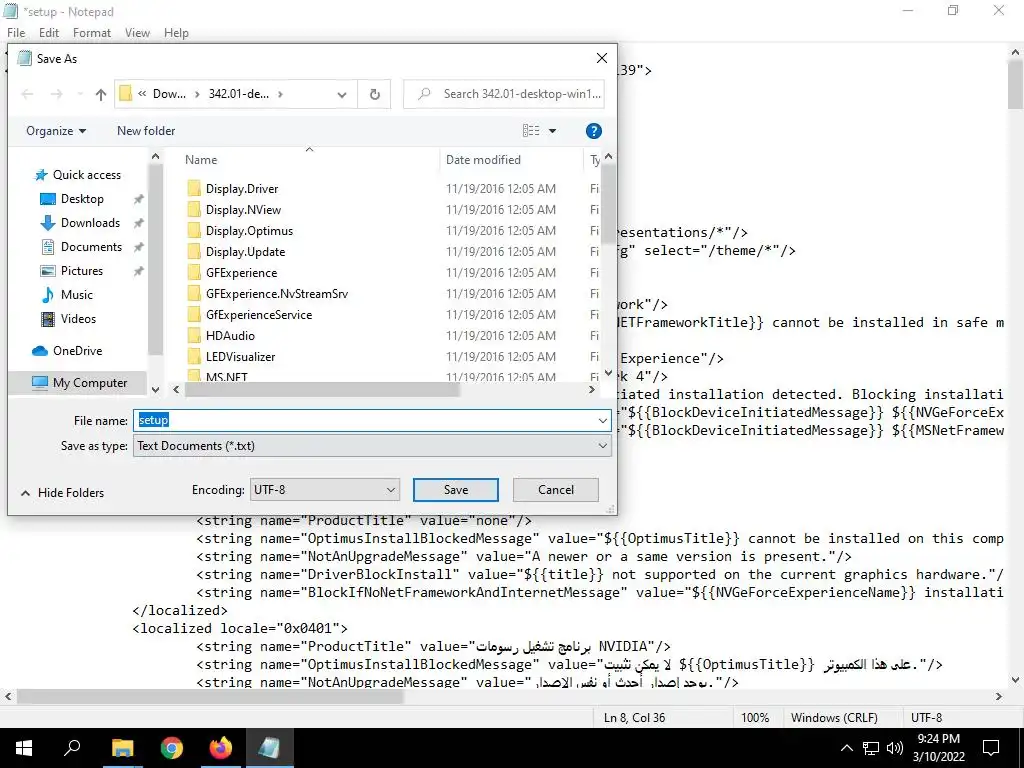Click New folder button
The width and height of the screenshot is (1024, 768).
pyautogui.click(x=146, y=131)
